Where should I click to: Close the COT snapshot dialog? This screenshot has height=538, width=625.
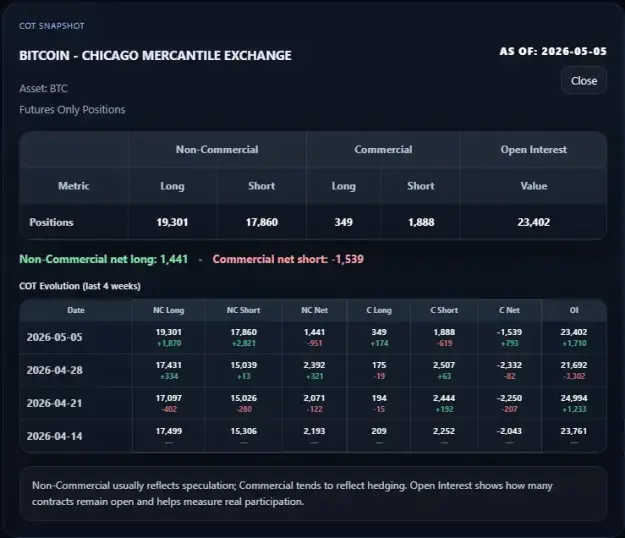pos(584,81)
